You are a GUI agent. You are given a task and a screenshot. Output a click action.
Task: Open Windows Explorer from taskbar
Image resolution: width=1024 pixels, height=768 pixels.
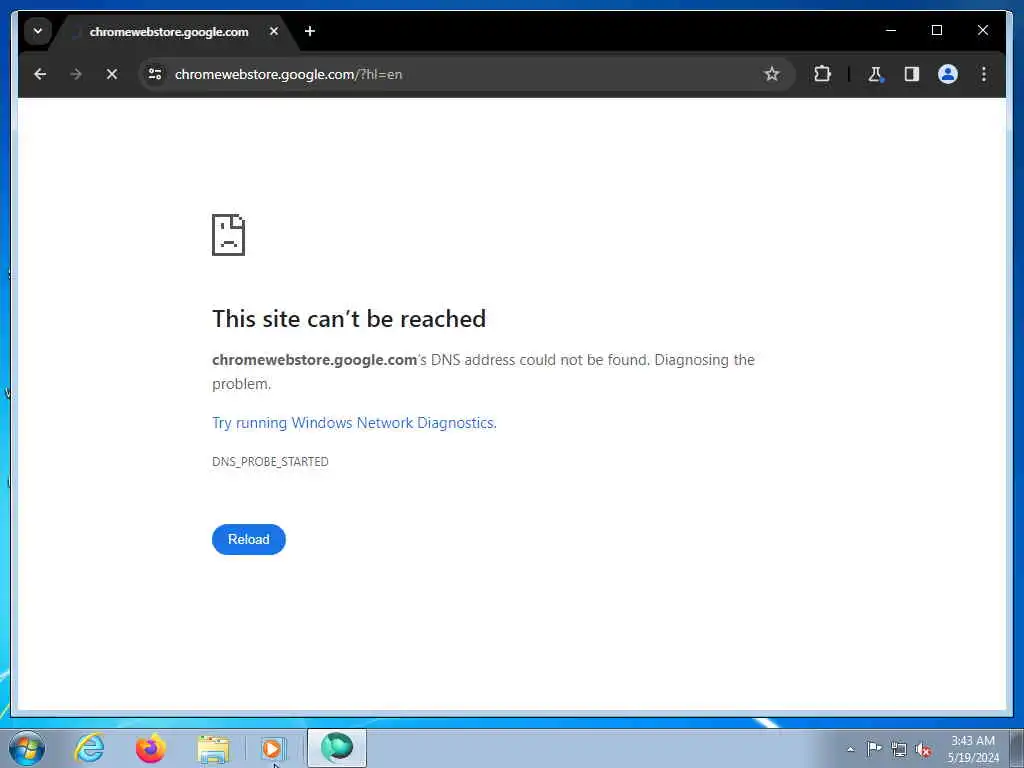click(214, 748)
